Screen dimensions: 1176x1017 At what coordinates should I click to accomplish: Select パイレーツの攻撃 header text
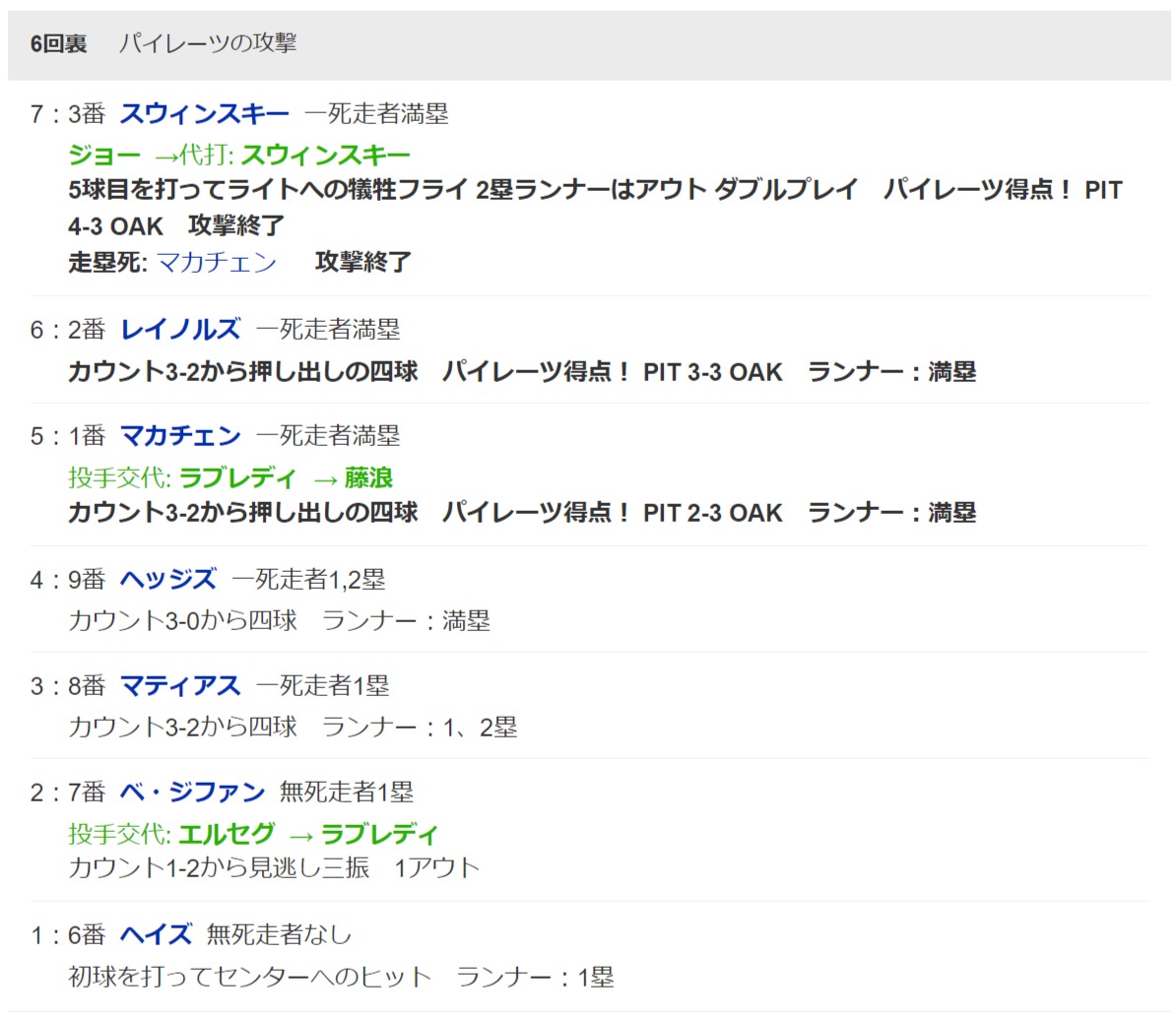pyautogui.click(x=208, y=43)
